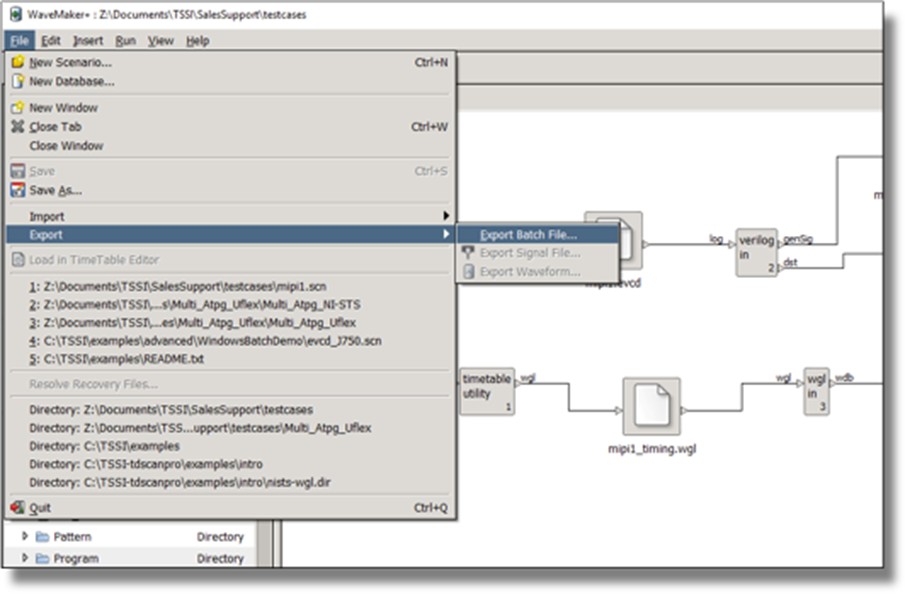Click the Ctrl+N shortcut on New Scenario row
This screenshot has height=594, width=905.
(x=431, y=62)
